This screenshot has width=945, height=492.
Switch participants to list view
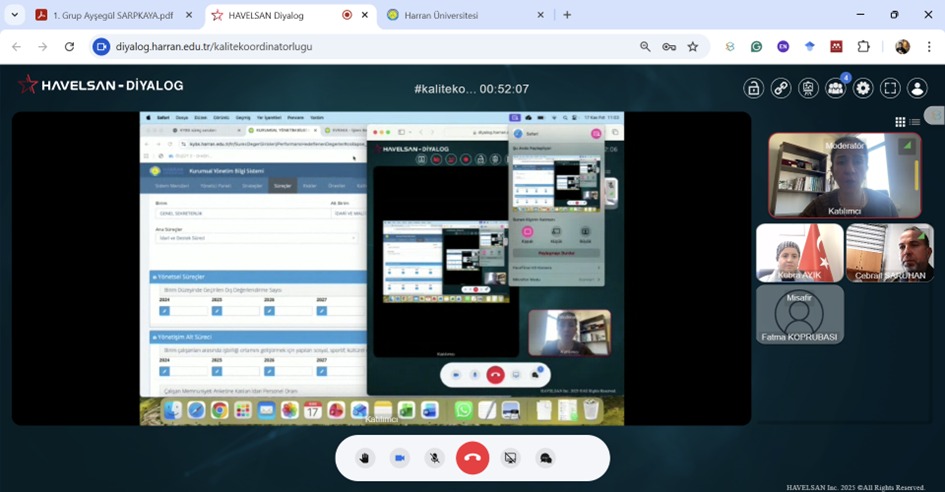(914, 122)
